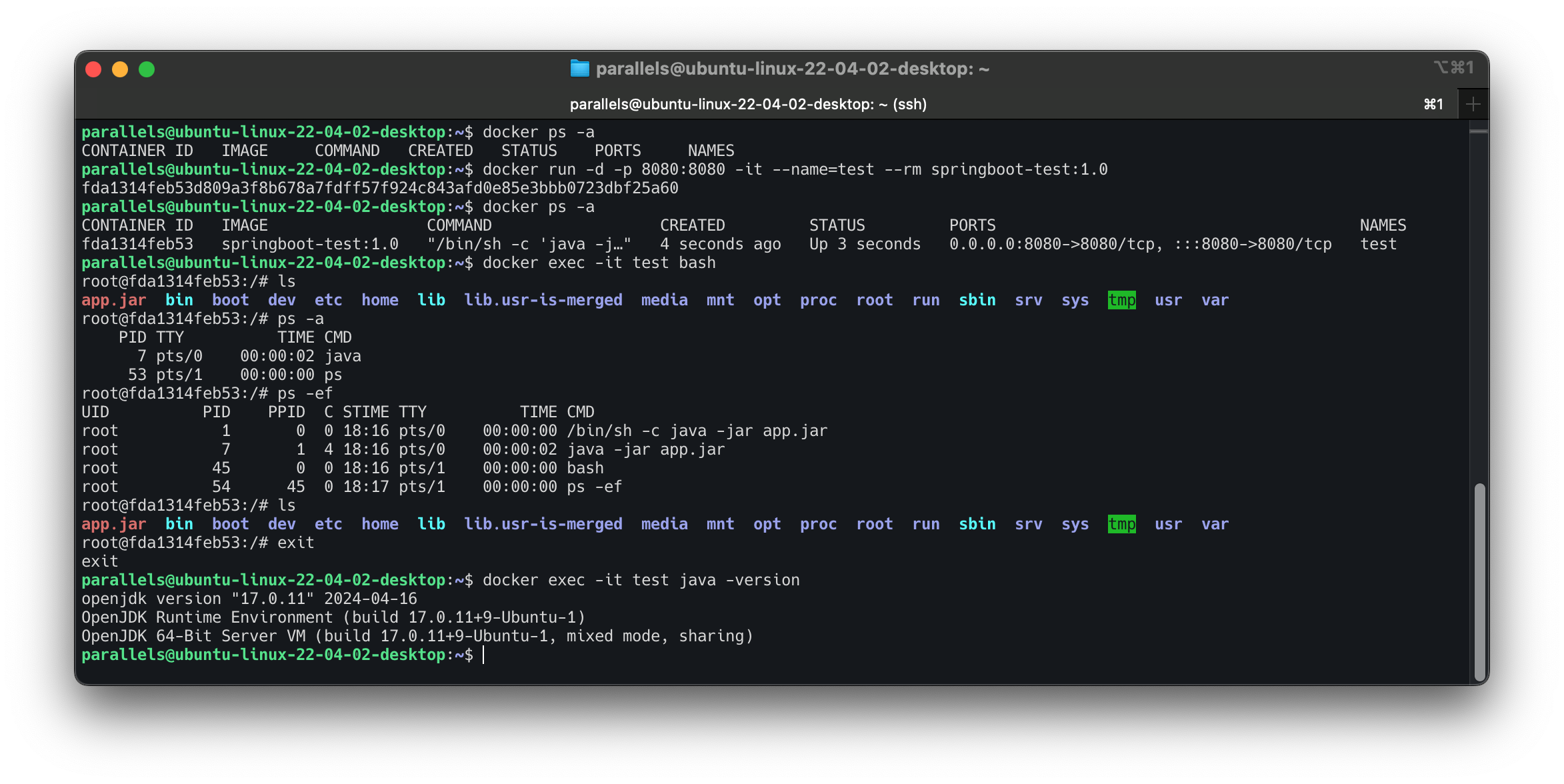Click highlighted tmp in second ls output
Viewport: 1564px width, 784px height.
pyautogui.click(x=1121, y=524)
